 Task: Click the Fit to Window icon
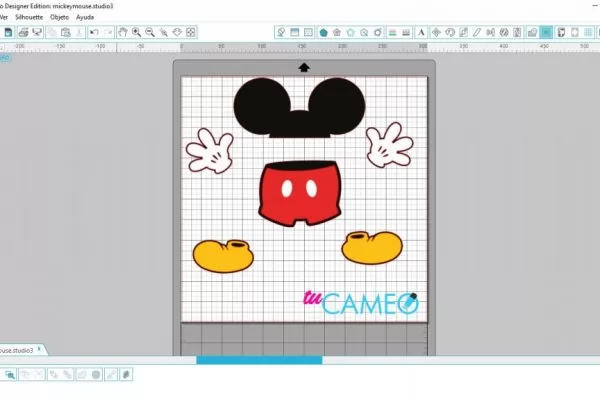point(191,33)
